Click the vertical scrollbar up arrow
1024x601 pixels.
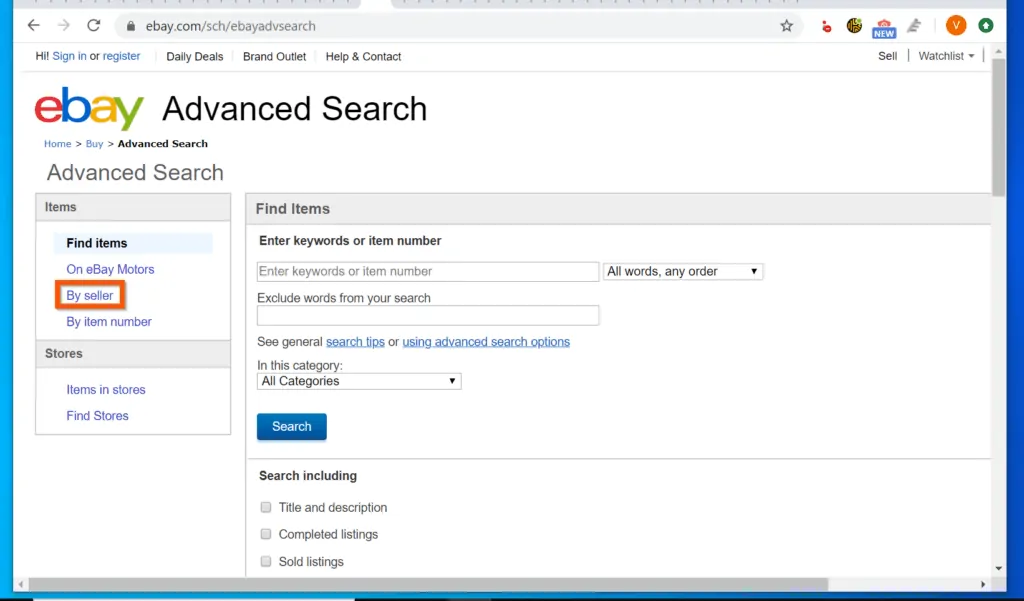998,51
